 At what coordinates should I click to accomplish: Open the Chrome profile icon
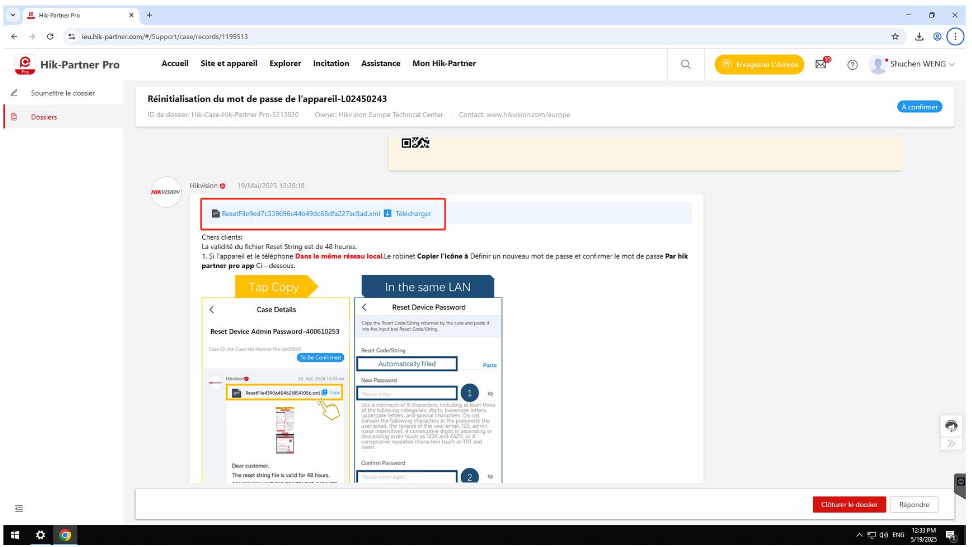click(937, 37)
